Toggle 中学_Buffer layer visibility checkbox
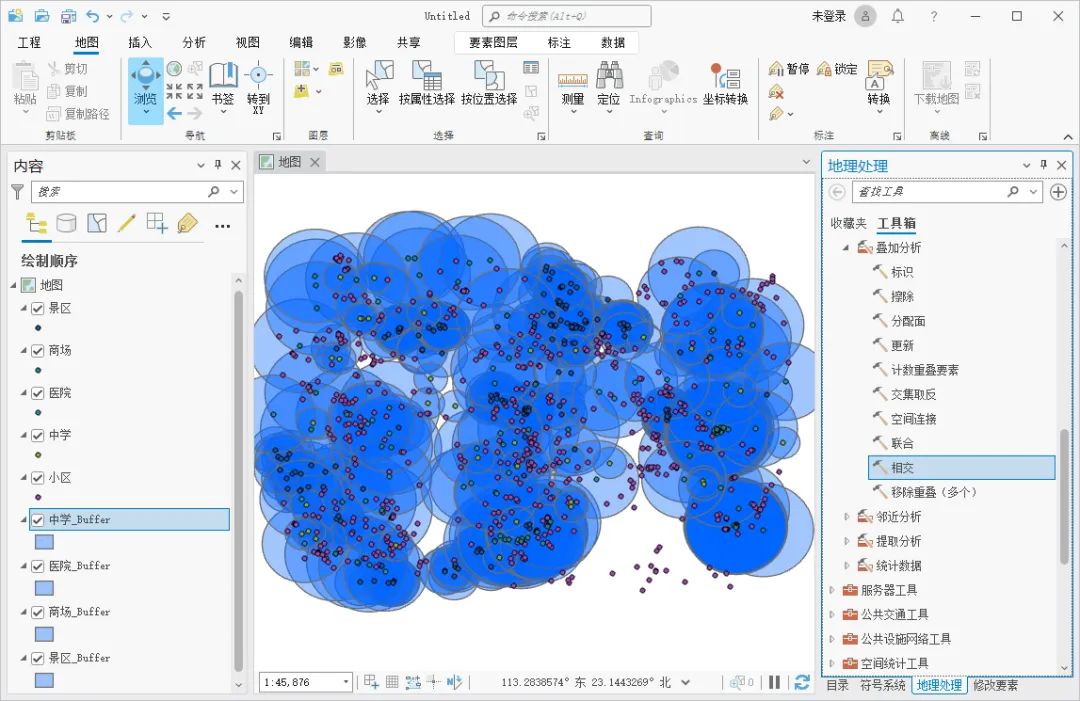The width and height of the screenshot is (1080, 701). pyautogui.click(x=38, y=520)
